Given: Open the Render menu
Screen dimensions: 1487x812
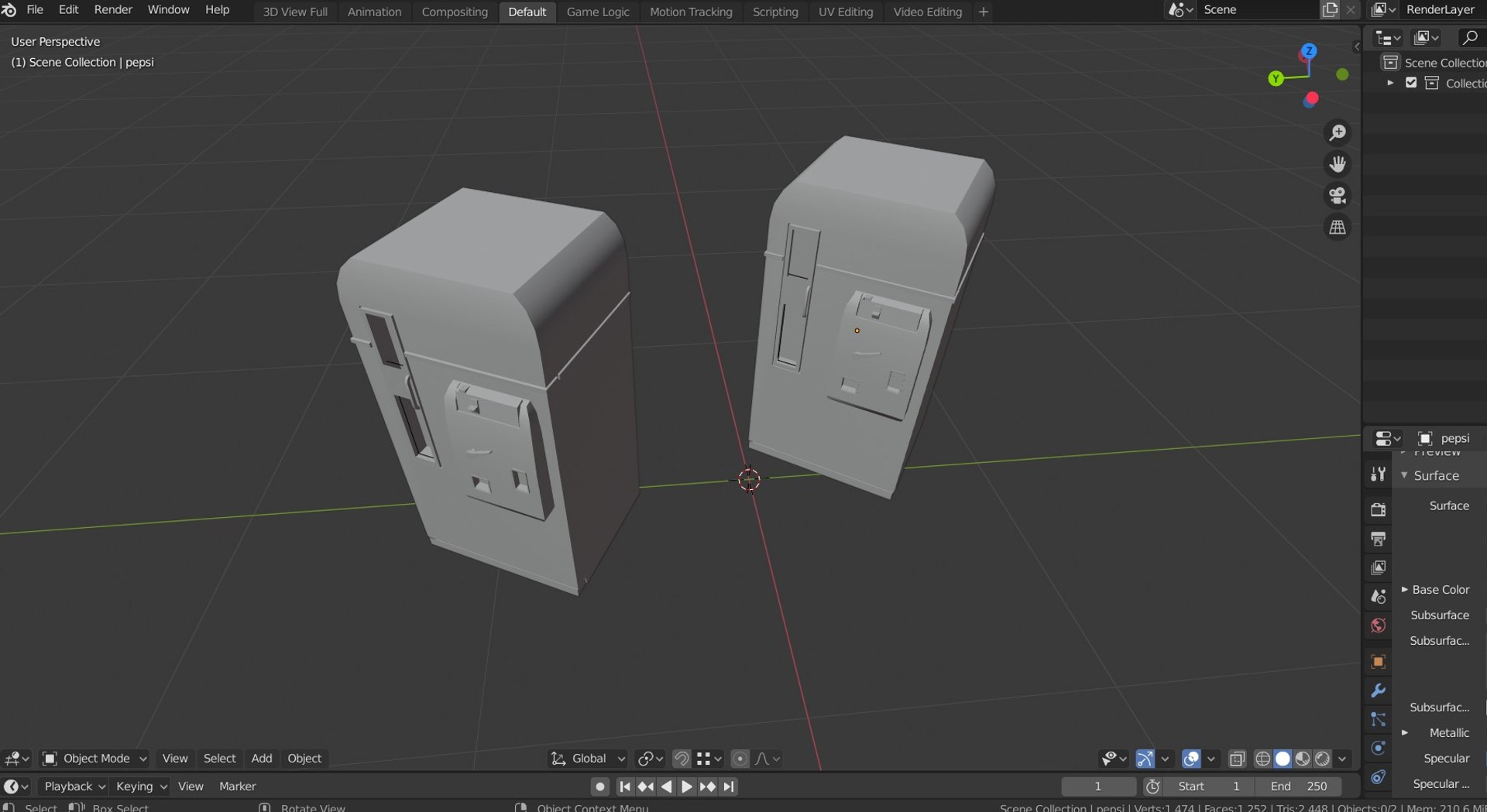Looking at the screenshot, I should [x=113, y=10].
